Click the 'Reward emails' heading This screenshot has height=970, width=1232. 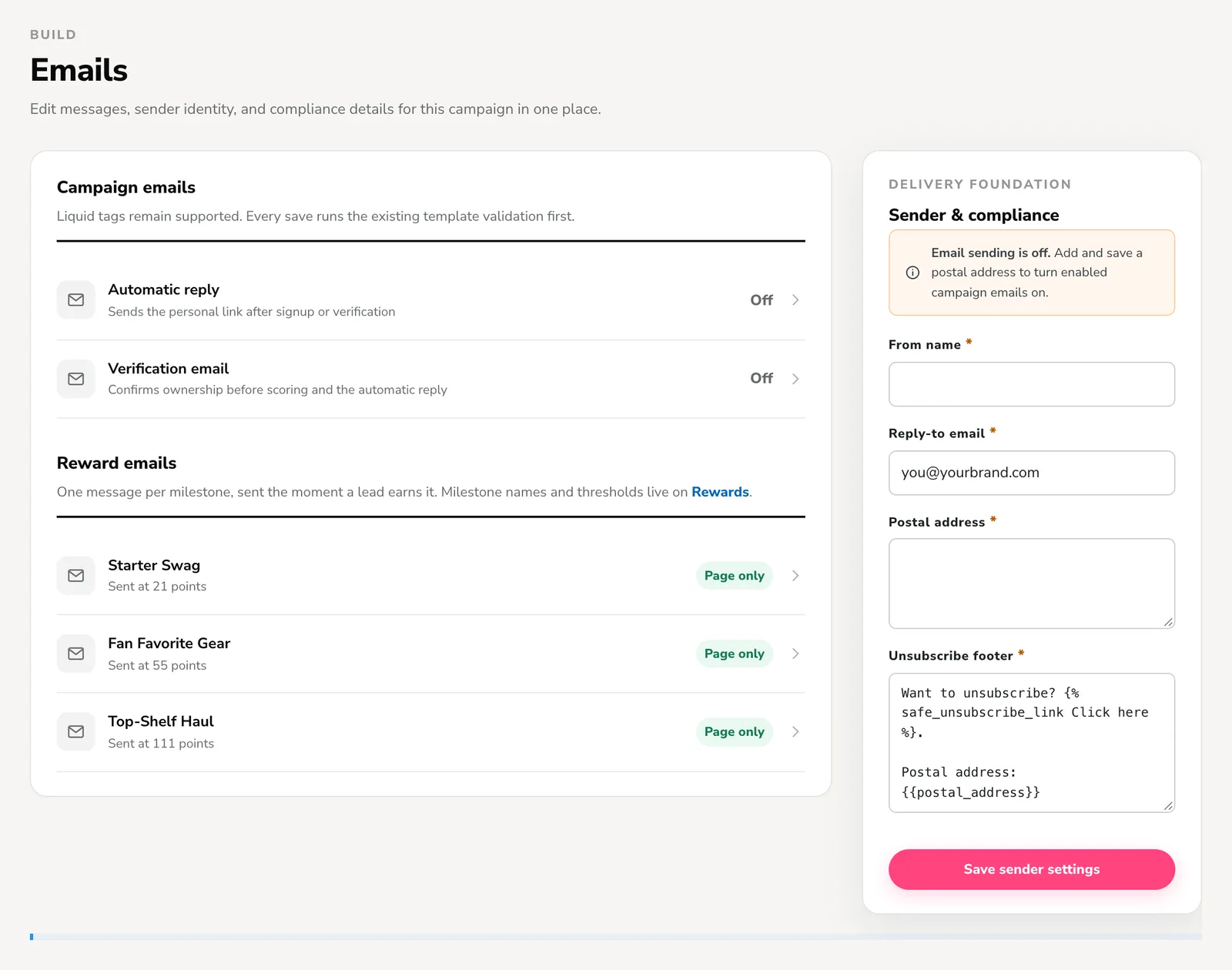click(116, 463)
